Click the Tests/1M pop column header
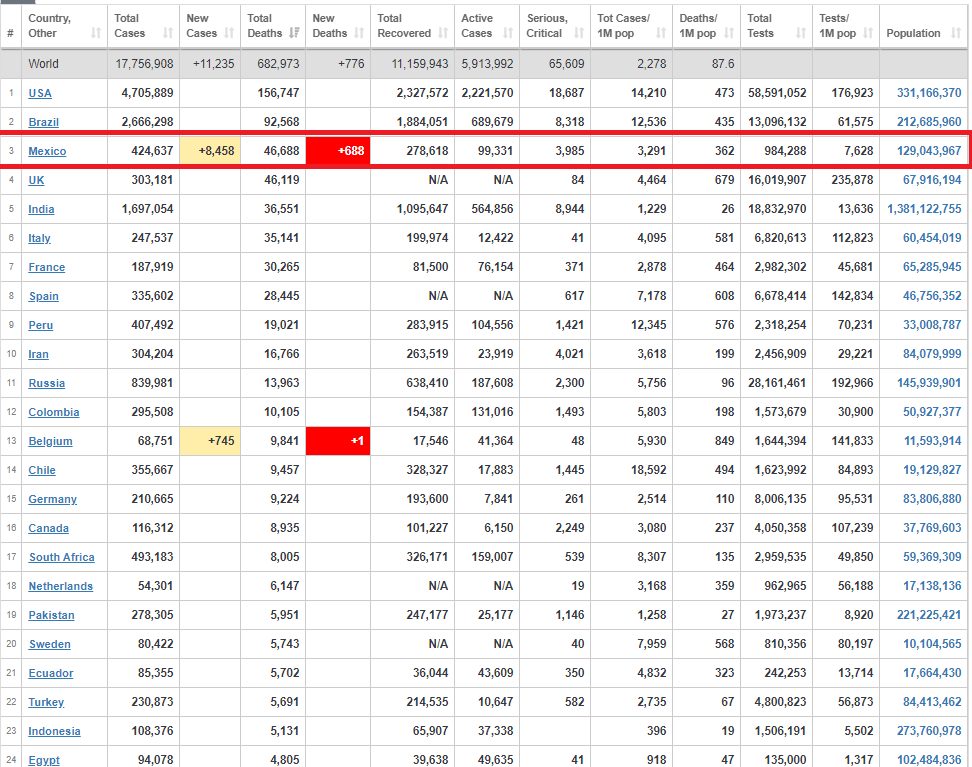This screenshot has height=767, width=972. point(846,25)
